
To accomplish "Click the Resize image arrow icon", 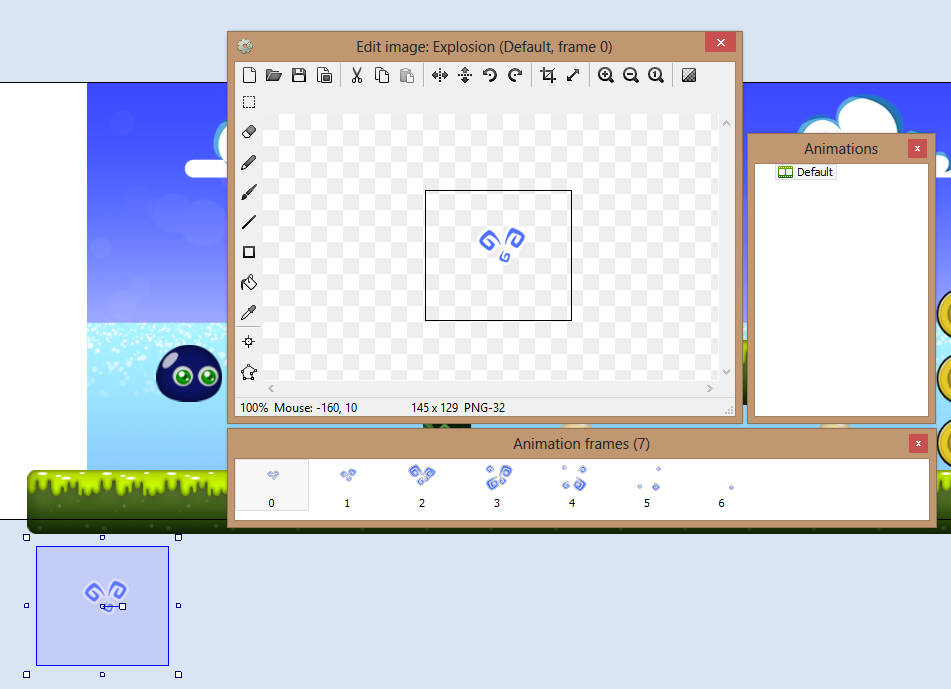I will tap(573, 75).
